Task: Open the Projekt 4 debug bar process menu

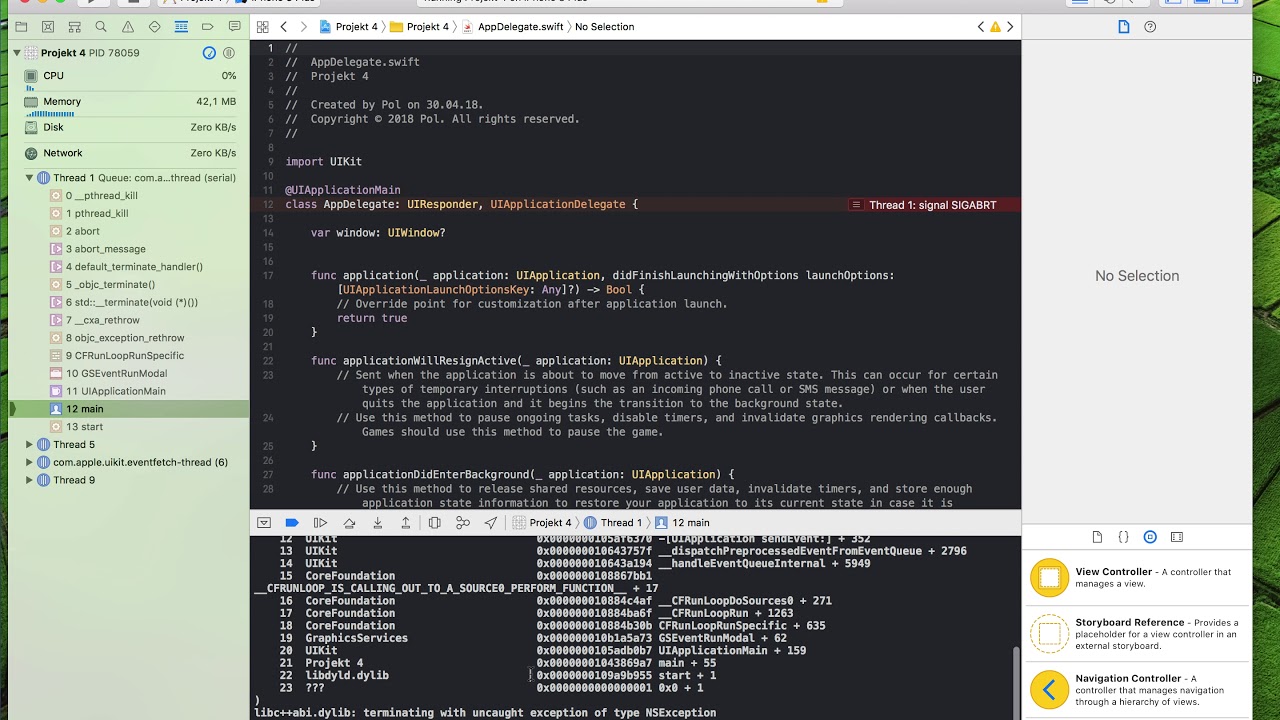Action: point(542,523)
